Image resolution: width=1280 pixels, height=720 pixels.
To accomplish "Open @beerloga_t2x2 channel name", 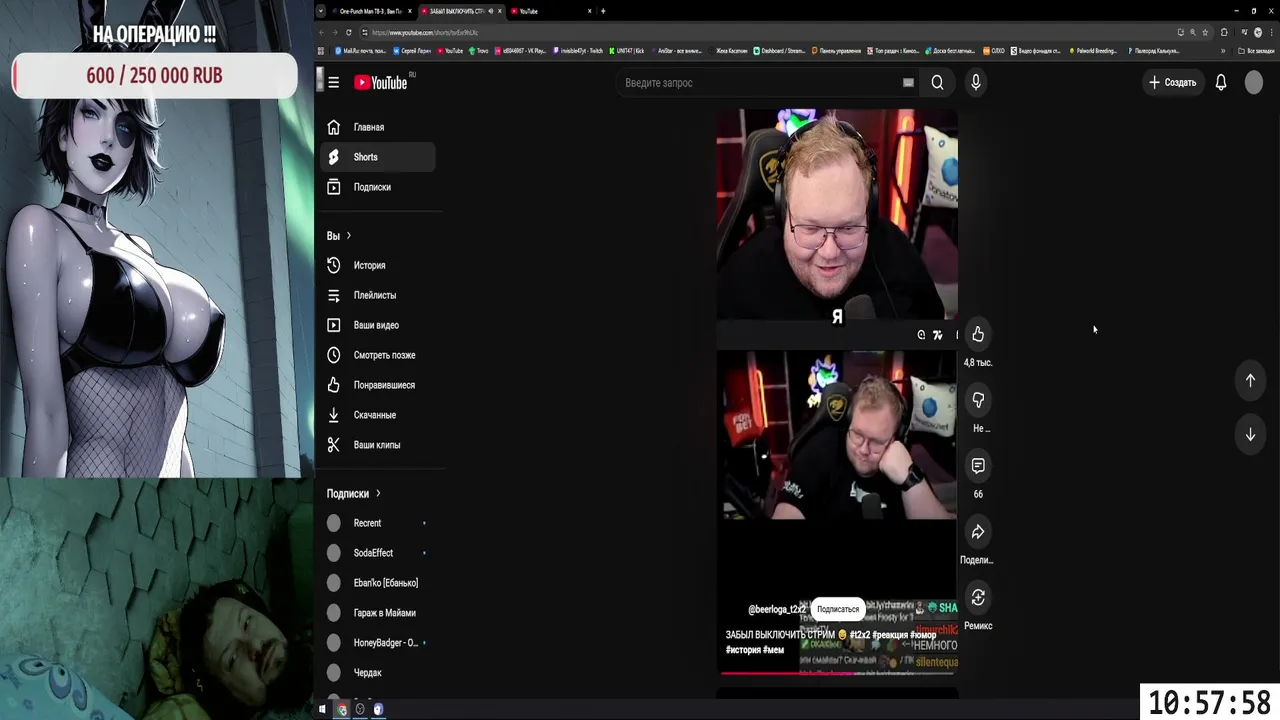I will (x=777, y=609).
